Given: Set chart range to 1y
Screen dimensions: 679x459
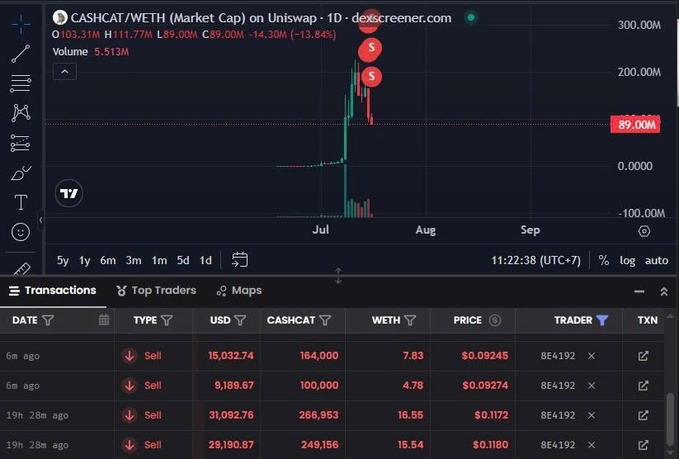Looking at the screenshot, I should tap(84, 260).
